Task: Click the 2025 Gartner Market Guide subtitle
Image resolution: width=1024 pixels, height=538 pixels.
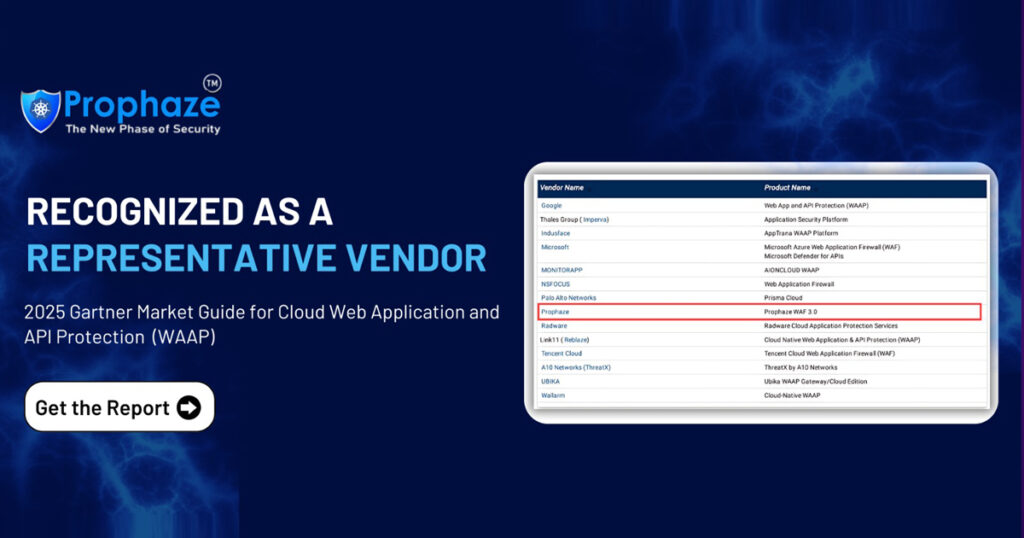Action: click(262, 324)
